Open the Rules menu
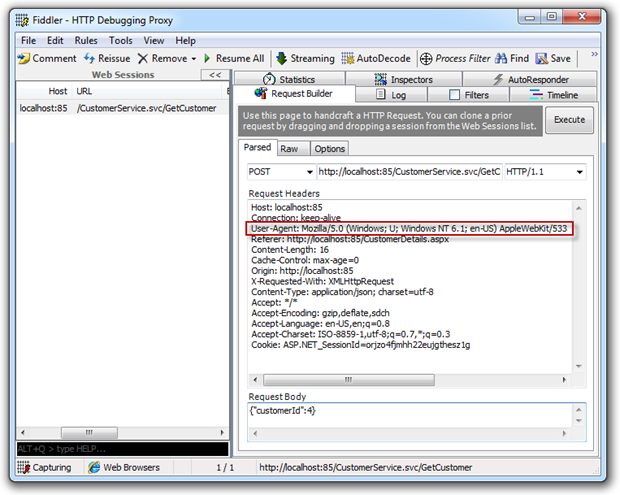The image size is (620, 495). click(86, 40)
